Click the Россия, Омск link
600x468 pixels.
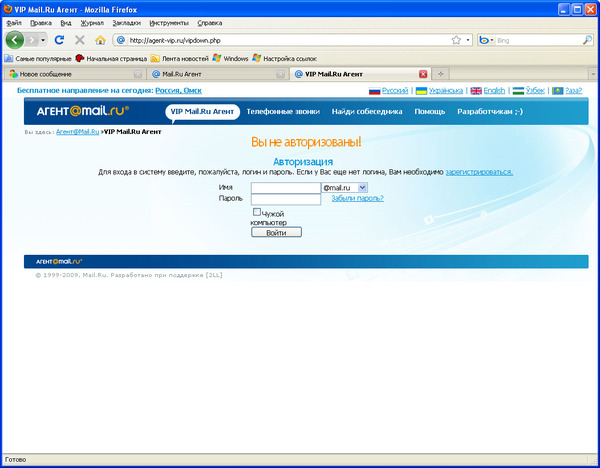178,91
